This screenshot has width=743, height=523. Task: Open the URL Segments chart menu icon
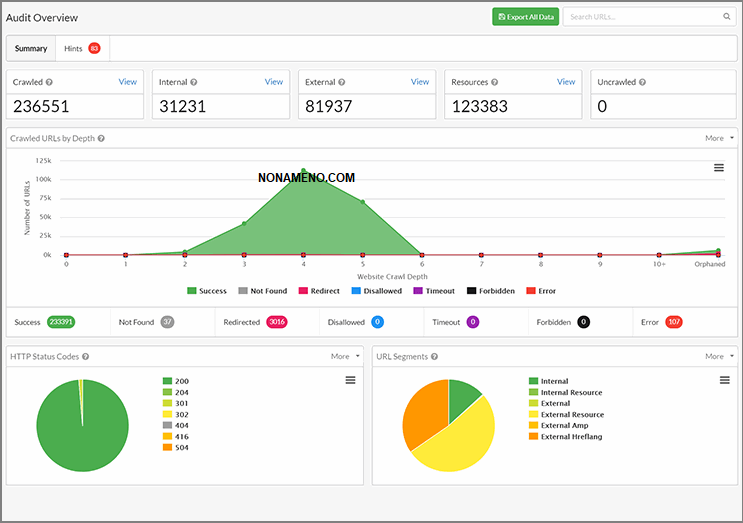pos(725,380)
